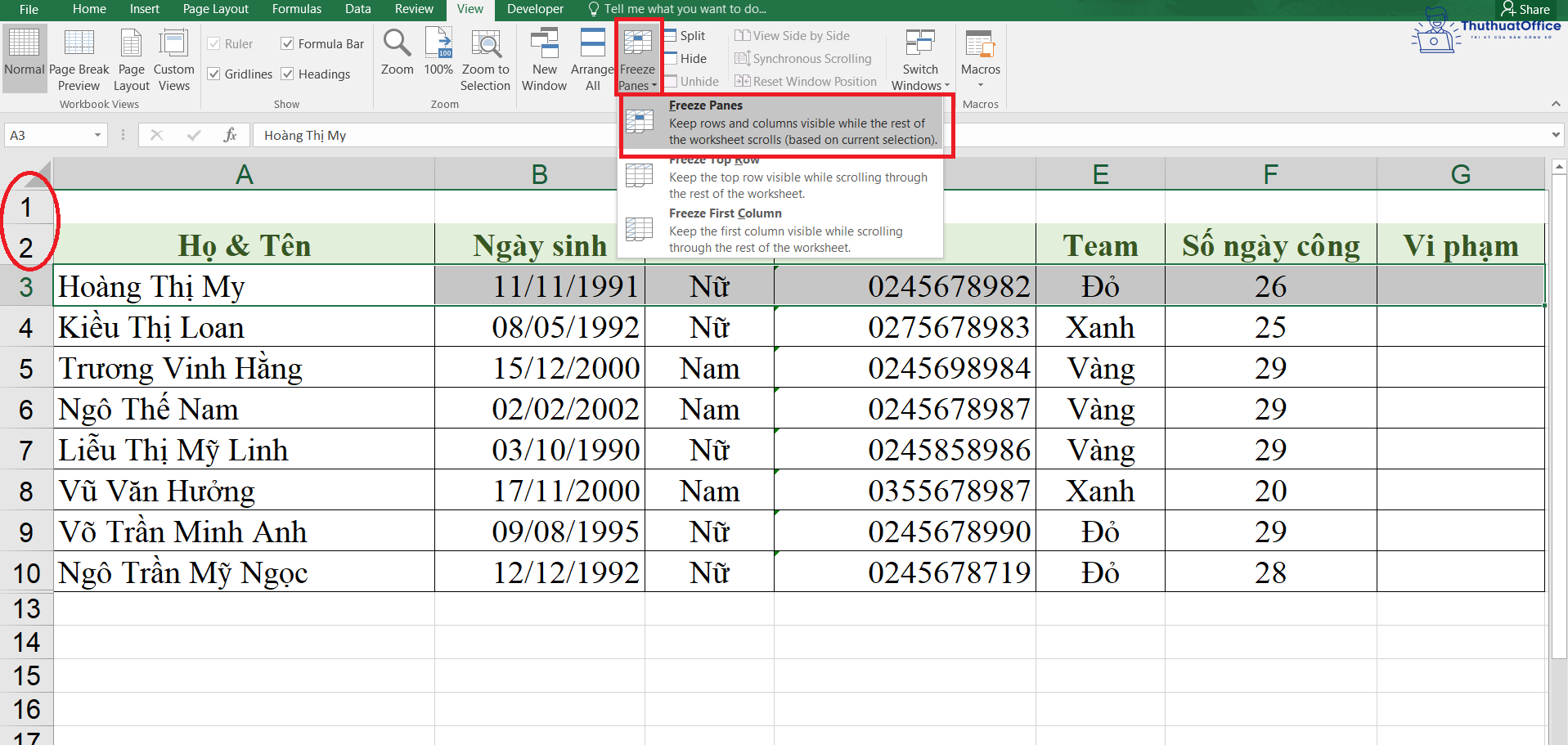
Task: Open the Macros tool
Action: tap(980, 57)
